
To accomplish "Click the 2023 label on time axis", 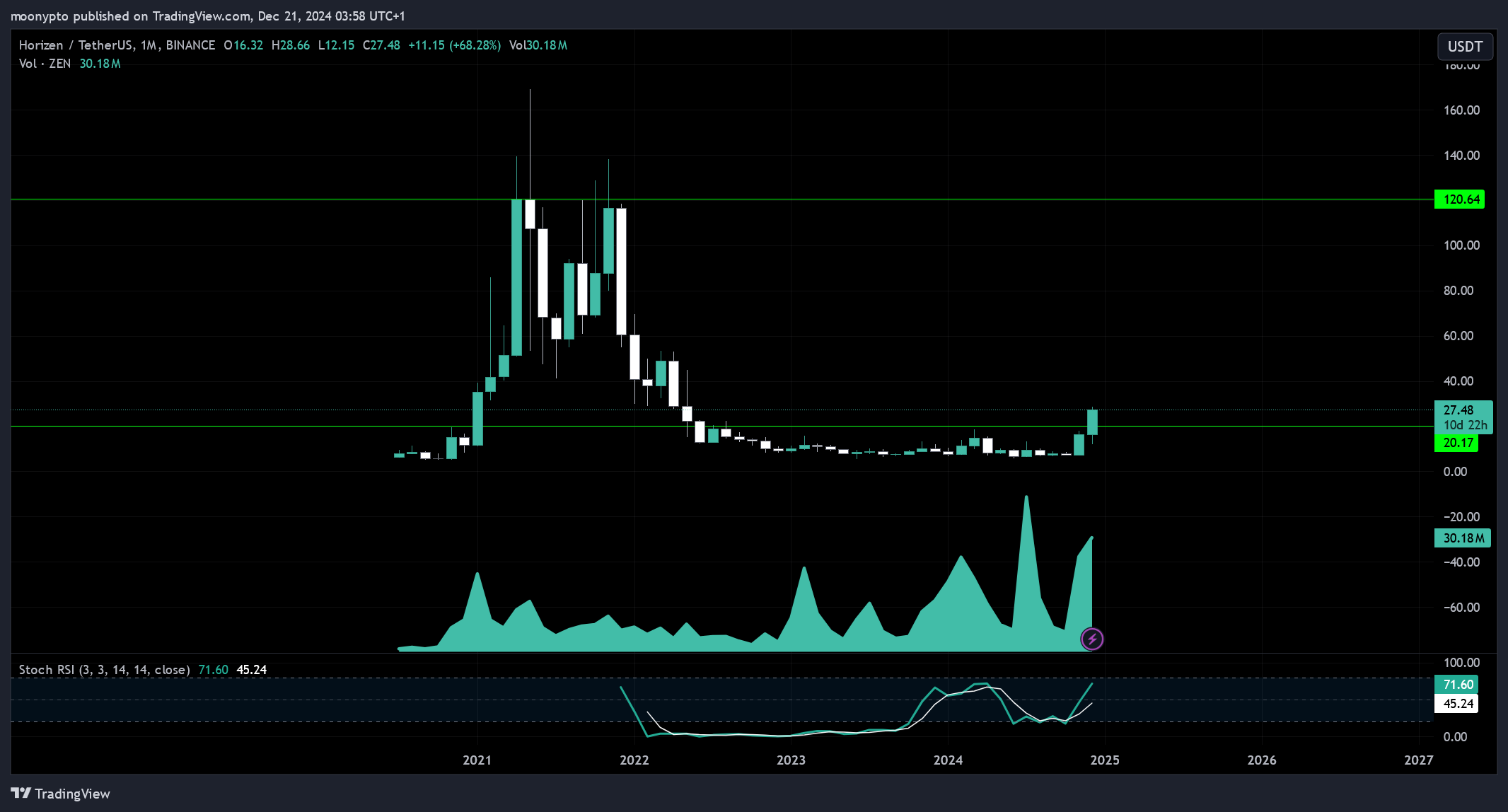I will [791, 760].
